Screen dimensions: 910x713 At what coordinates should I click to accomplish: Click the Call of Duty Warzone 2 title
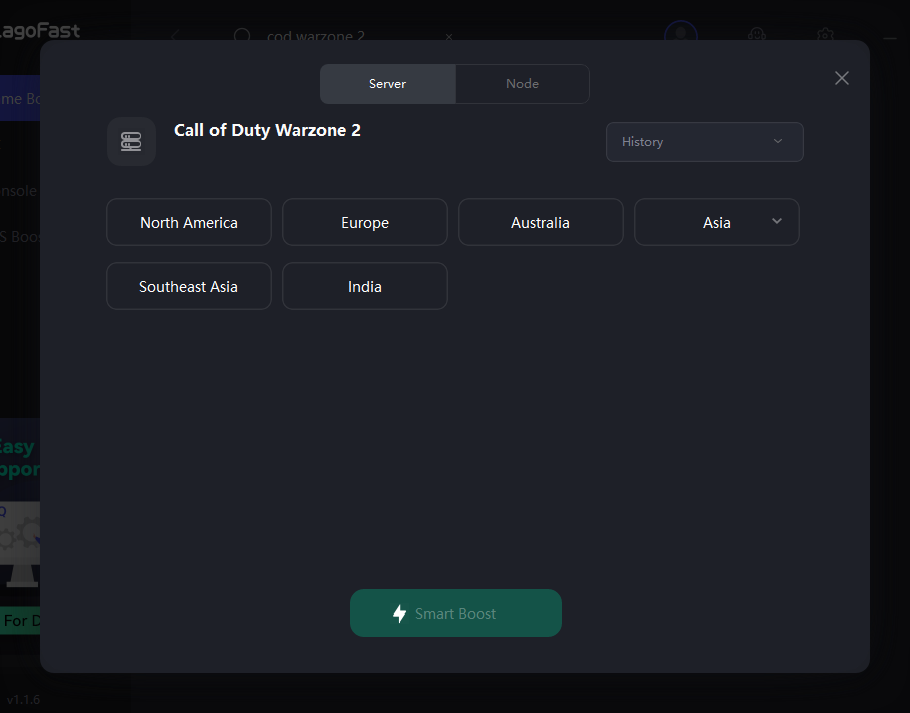267,131
